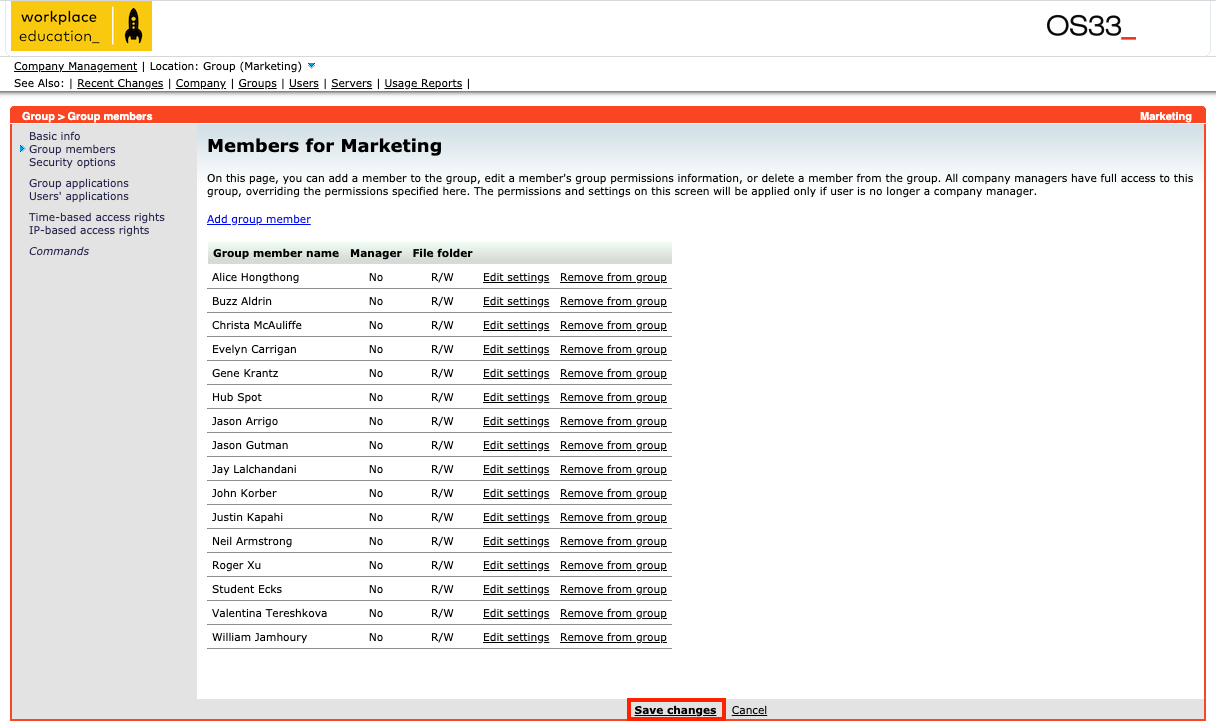The width and height of the screenshot is (1216, 726).
Task: Open Group applications in the sidebar
Action: click(x=79, y=183)
